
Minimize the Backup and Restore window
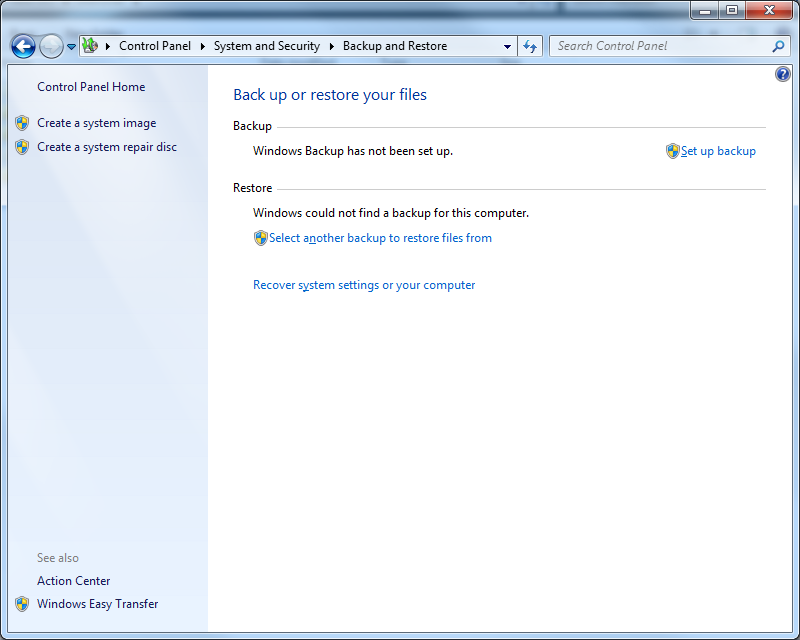tap(705, 10)
